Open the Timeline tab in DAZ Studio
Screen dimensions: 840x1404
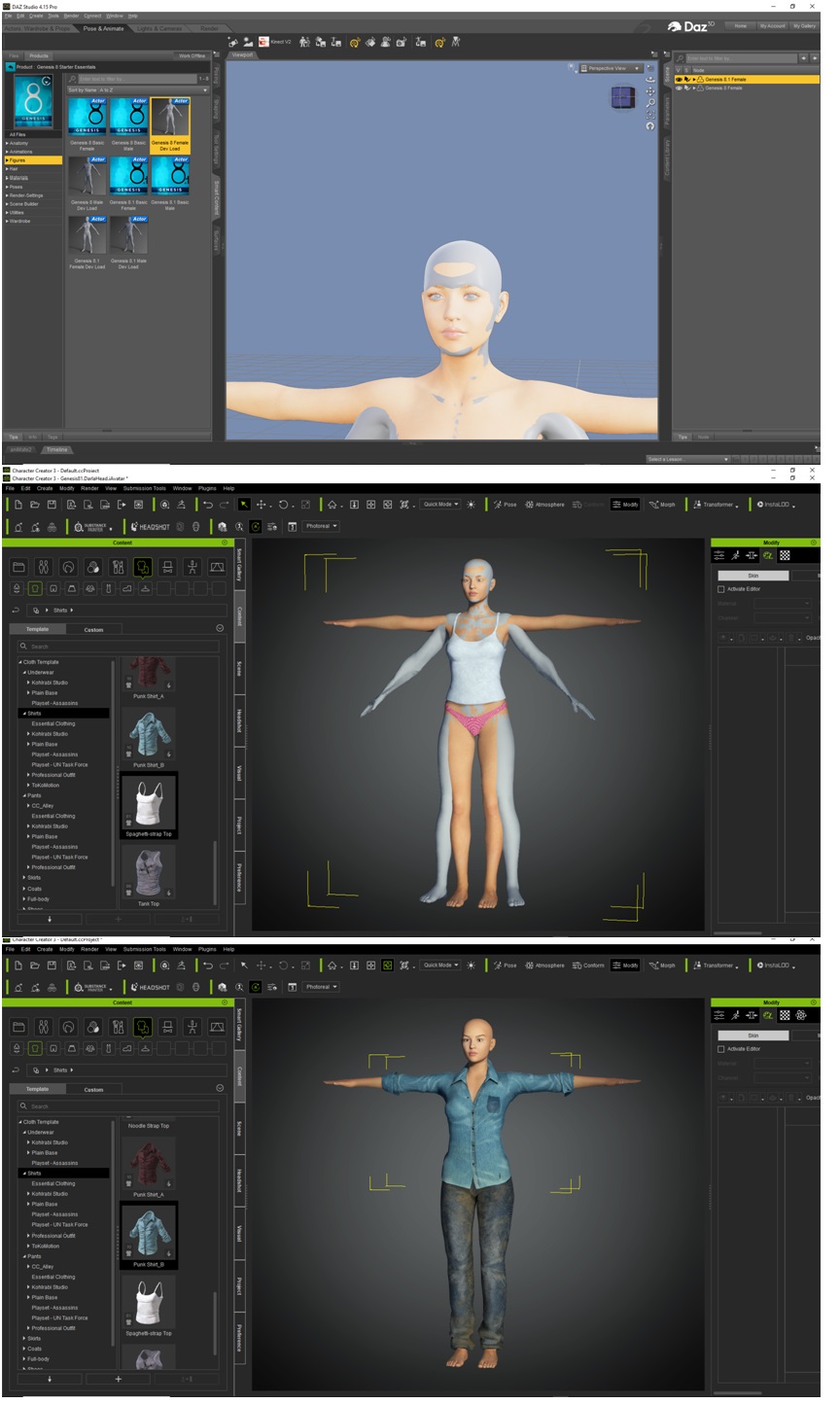pos(56,449)
